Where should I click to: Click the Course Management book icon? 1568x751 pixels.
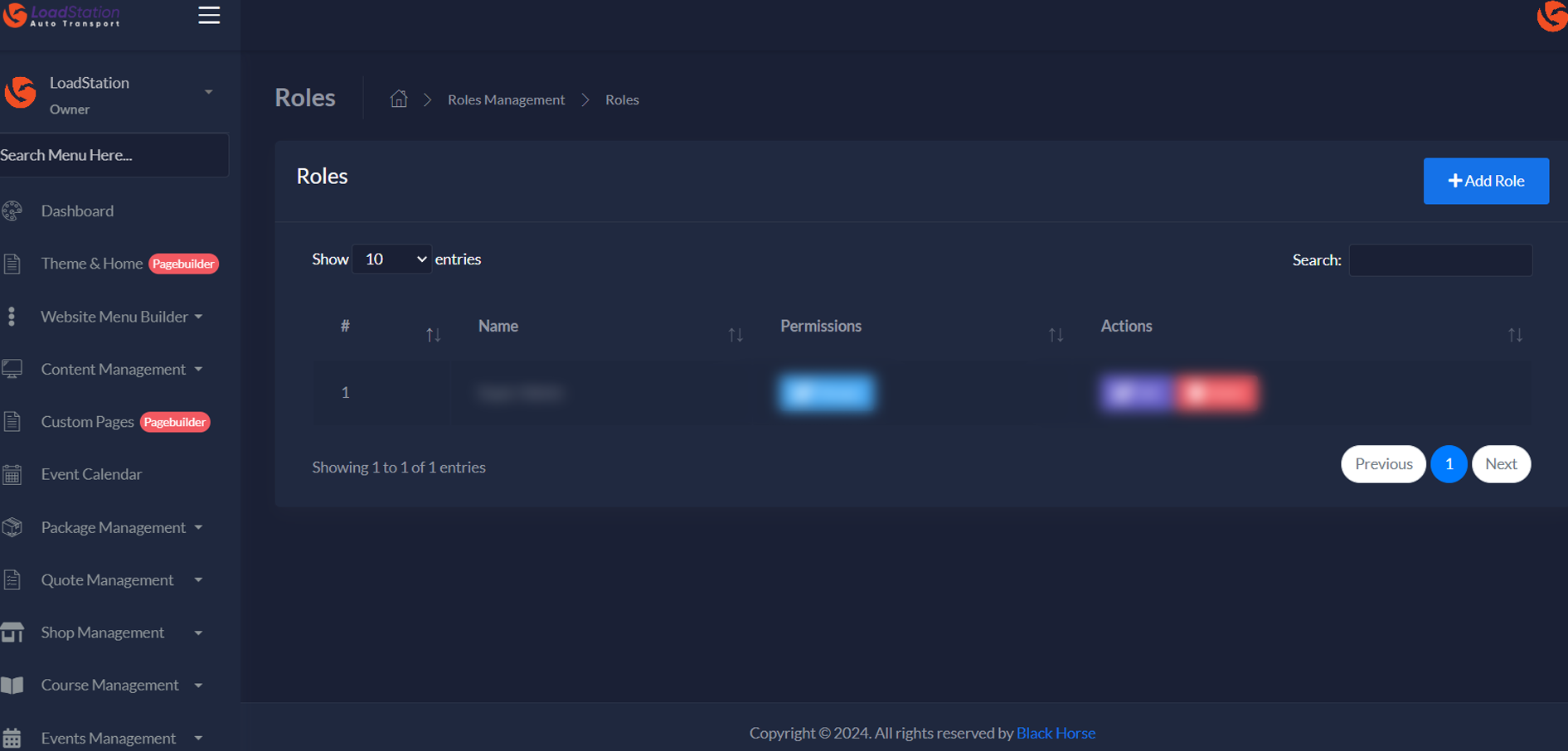point(12,686)
